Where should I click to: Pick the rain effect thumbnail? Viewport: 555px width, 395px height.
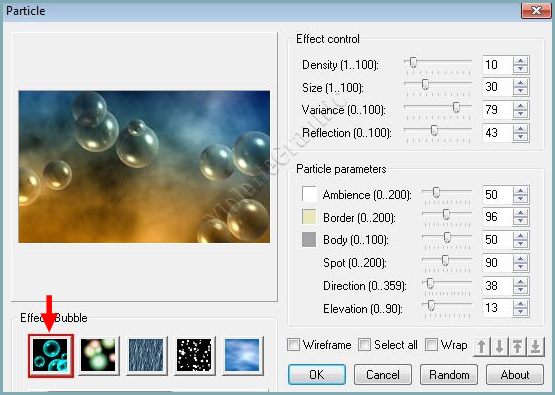pyautogui.click(x=146, y=355)
